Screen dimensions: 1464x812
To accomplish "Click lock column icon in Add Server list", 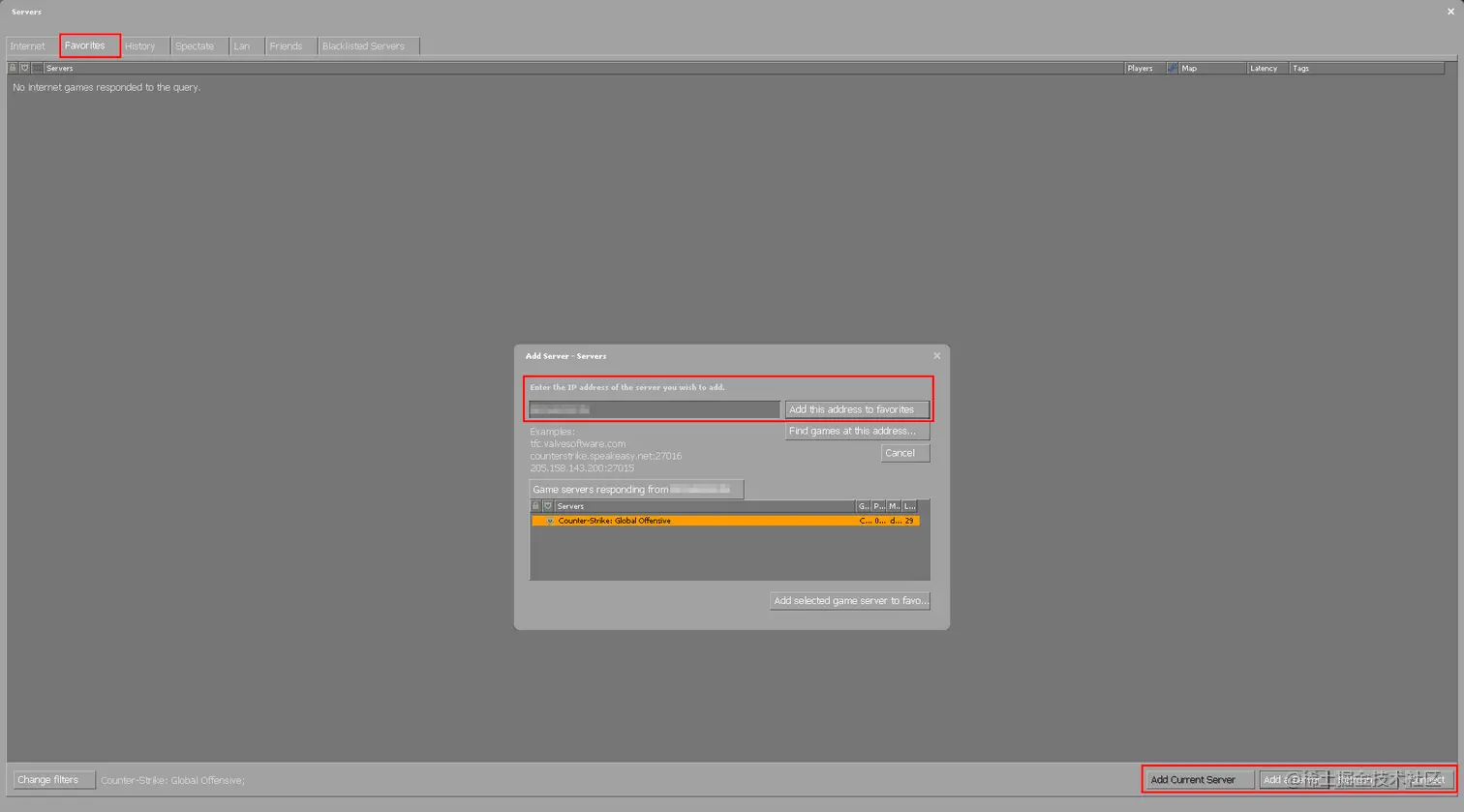I will (x=535, y=506).
